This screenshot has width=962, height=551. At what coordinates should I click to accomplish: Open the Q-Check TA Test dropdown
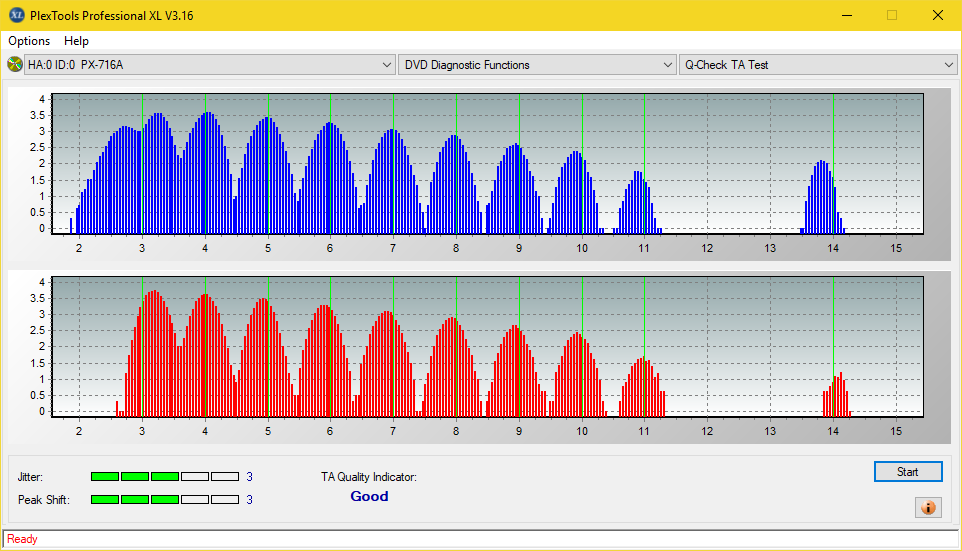818,64
